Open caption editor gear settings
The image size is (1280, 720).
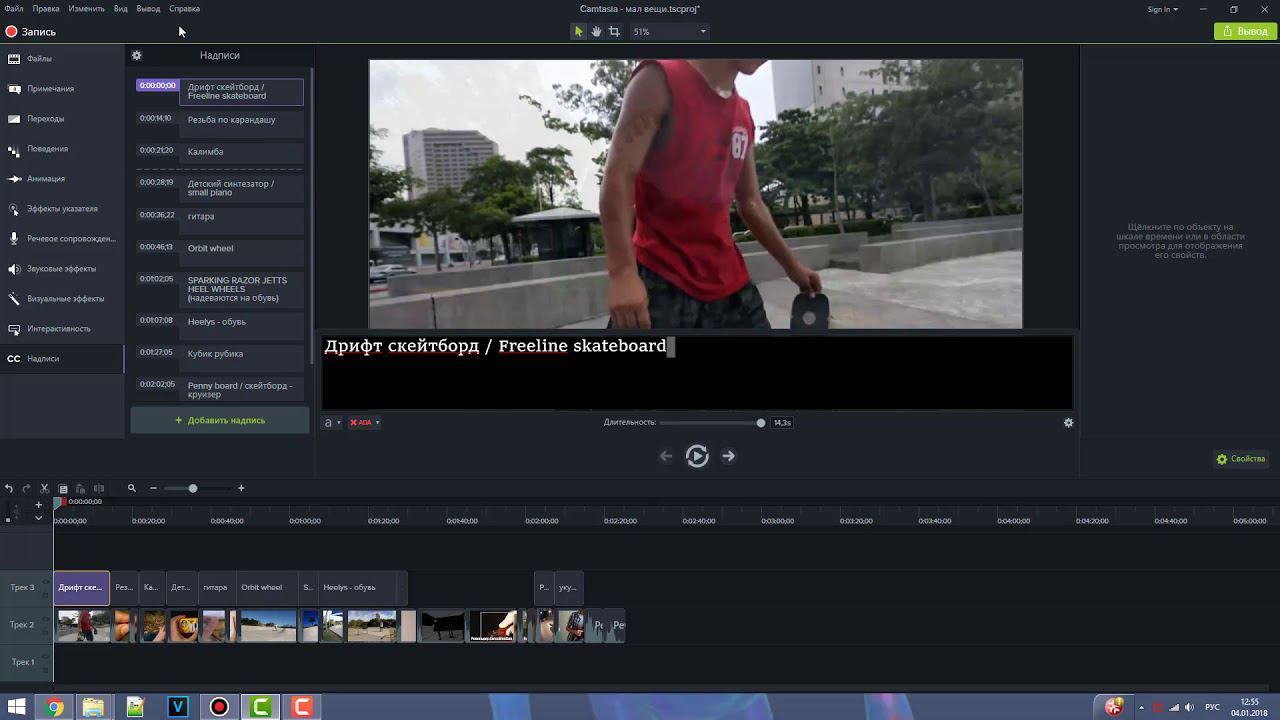pos(1068,423)
